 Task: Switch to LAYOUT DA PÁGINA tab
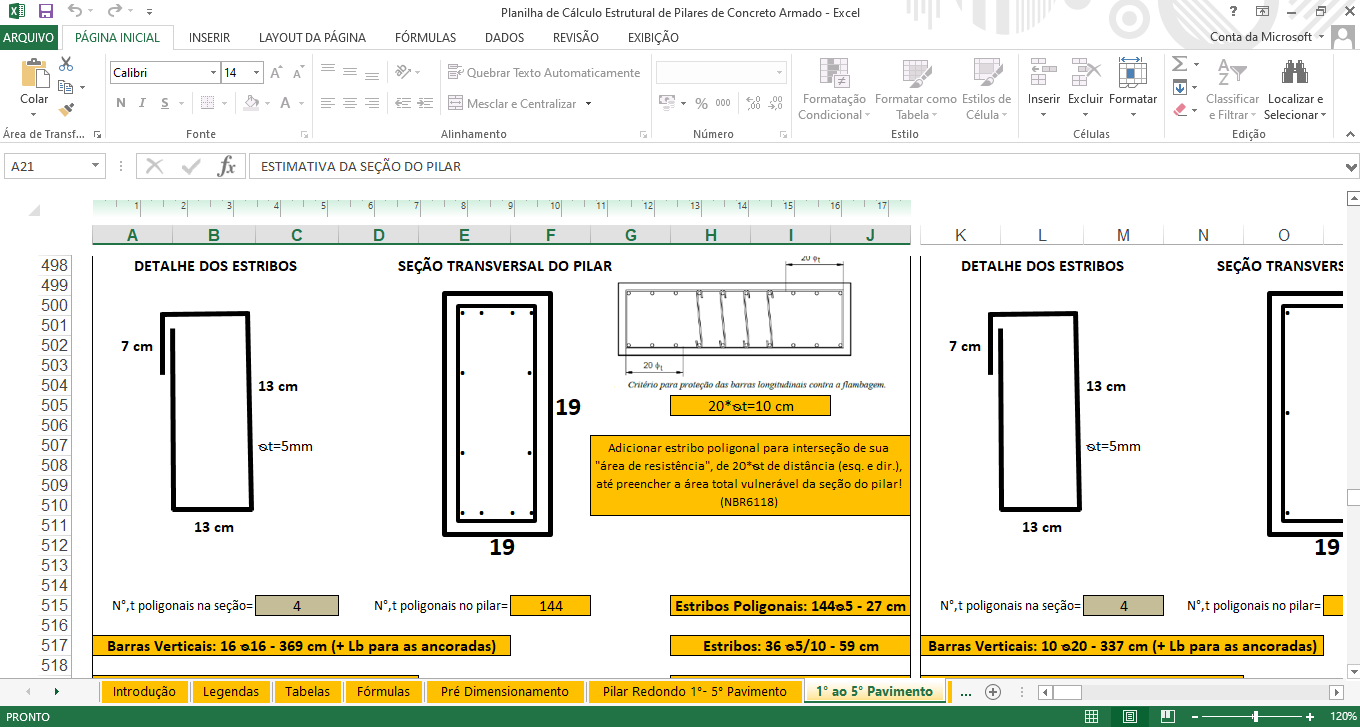pyautogui.click(x=312, y=38)
